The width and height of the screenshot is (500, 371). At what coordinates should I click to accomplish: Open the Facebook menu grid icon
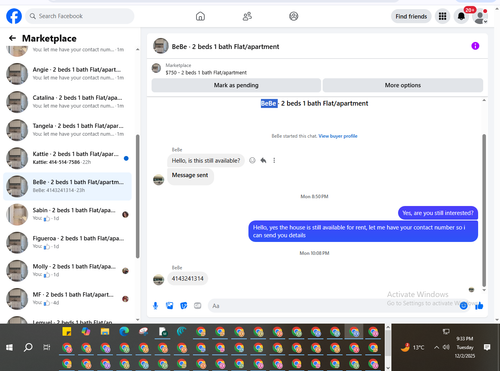coord(442,16)
